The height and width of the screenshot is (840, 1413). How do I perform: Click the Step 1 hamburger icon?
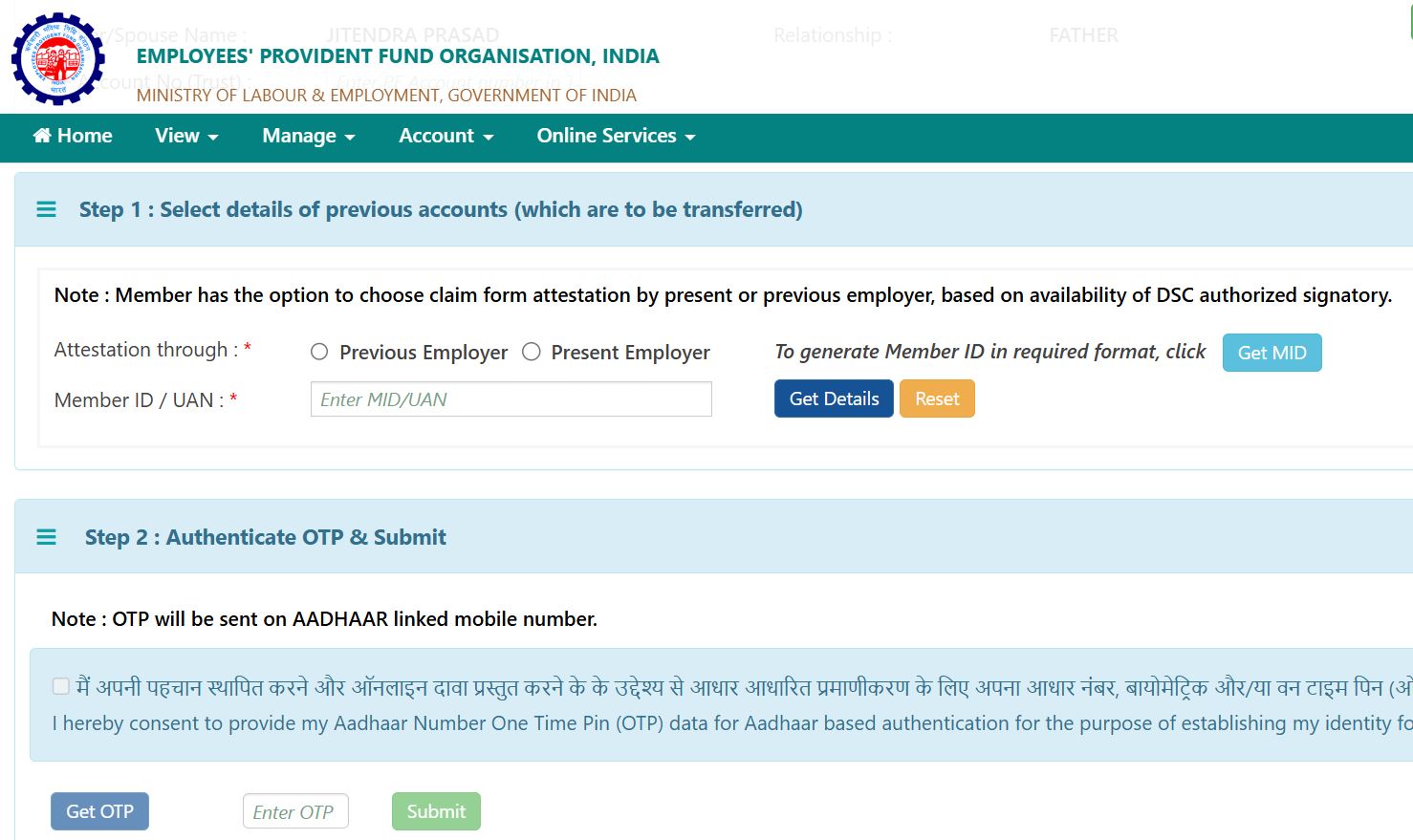tap(46, 209)
